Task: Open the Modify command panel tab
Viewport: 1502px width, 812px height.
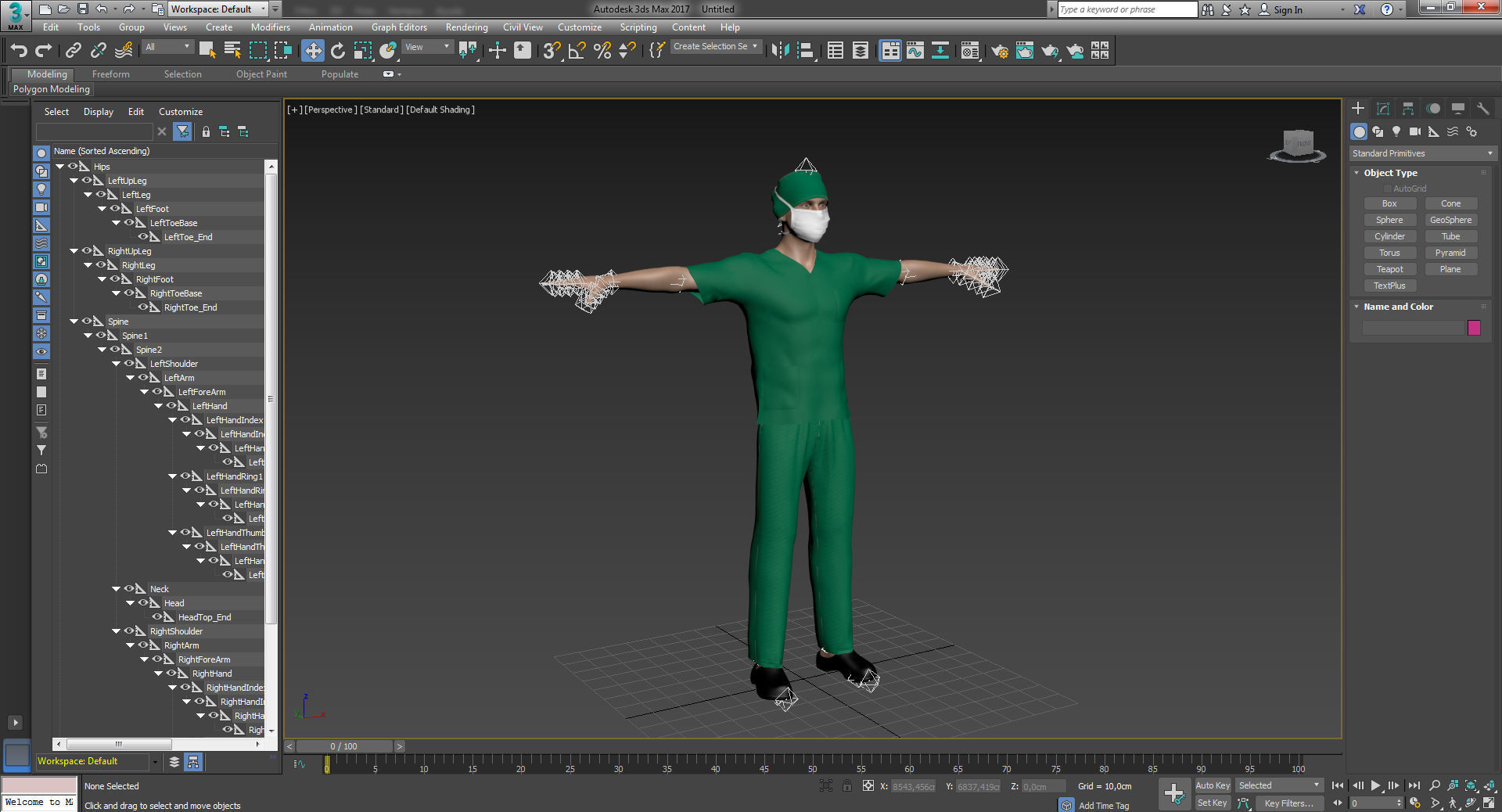Action: click(x=1383, y=109)
